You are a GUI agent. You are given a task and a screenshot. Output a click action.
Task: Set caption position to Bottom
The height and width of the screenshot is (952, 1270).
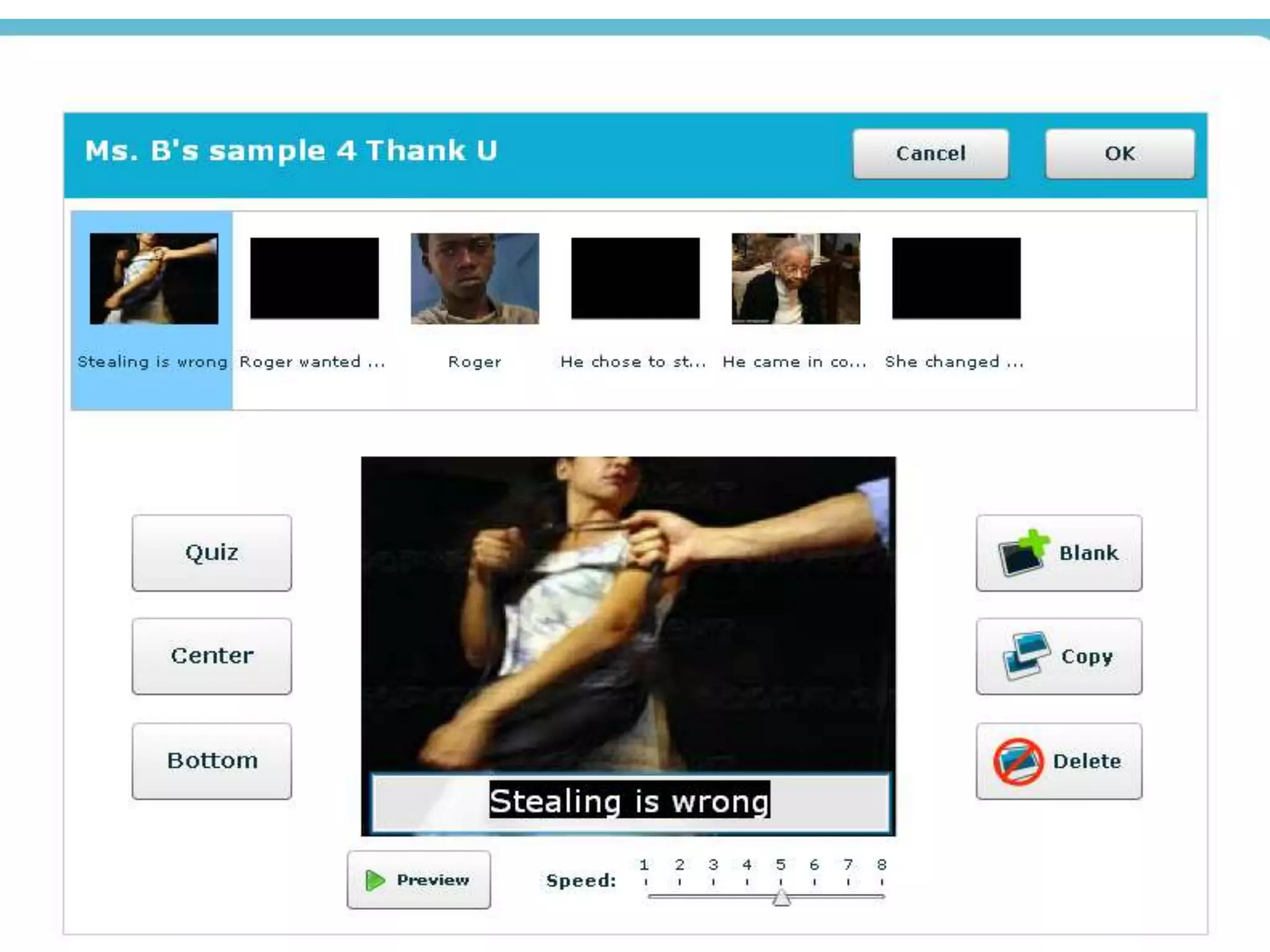tap(211, 761)
